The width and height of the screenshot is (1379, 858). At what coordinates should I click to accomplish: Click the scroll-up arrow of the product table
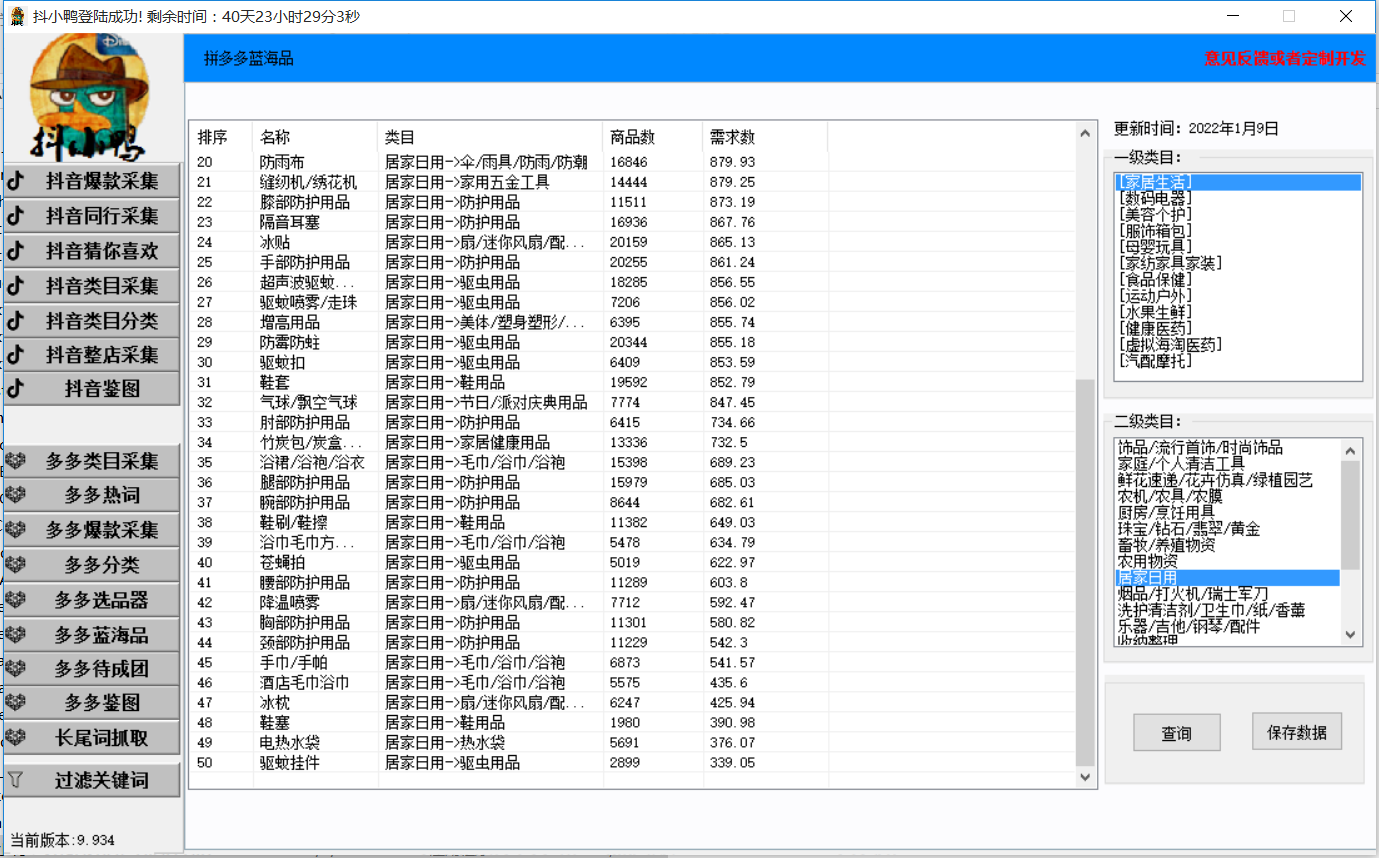click(x=1085, y=133)
